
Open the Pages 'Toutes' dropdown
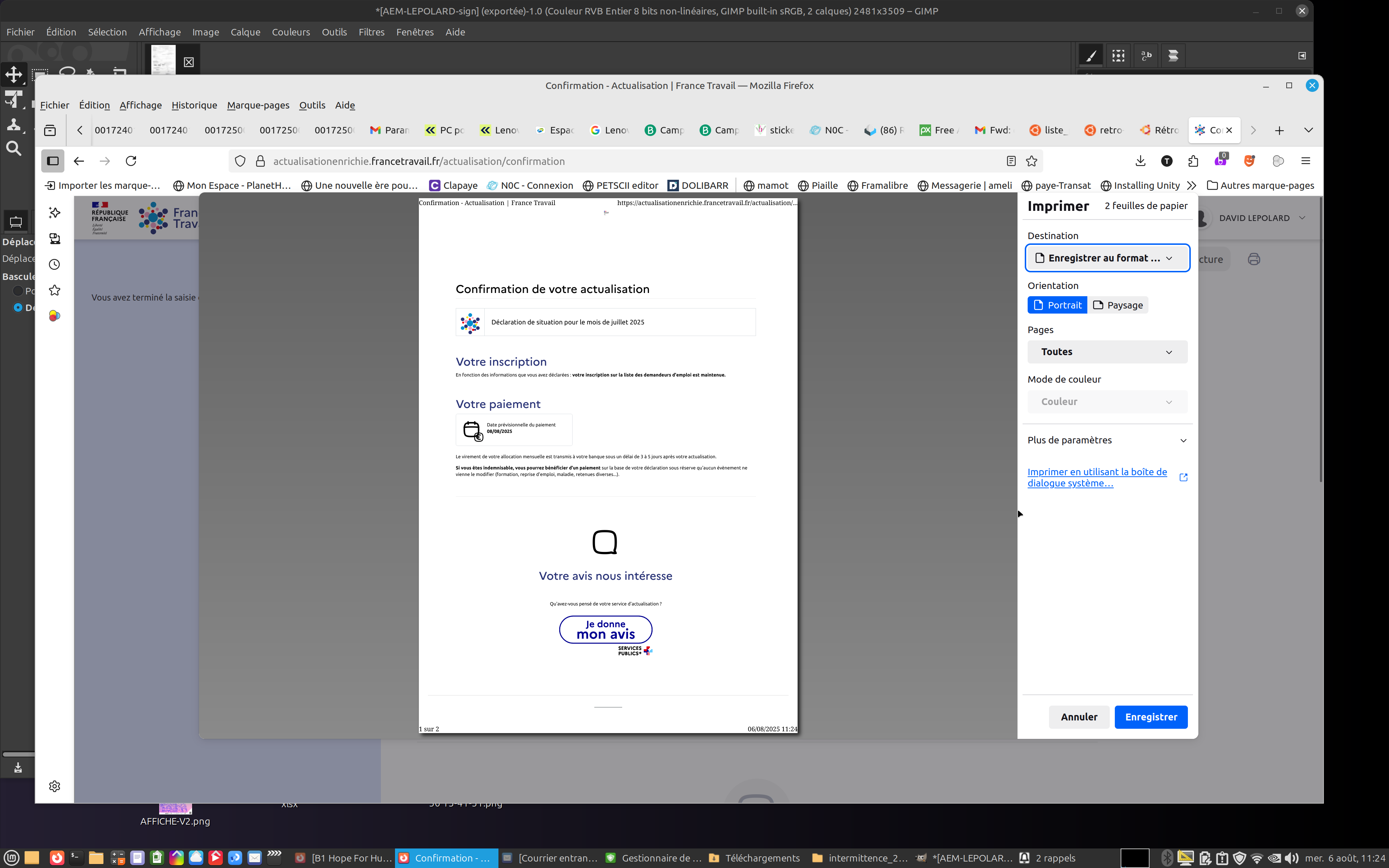(x=1106, y=352)
